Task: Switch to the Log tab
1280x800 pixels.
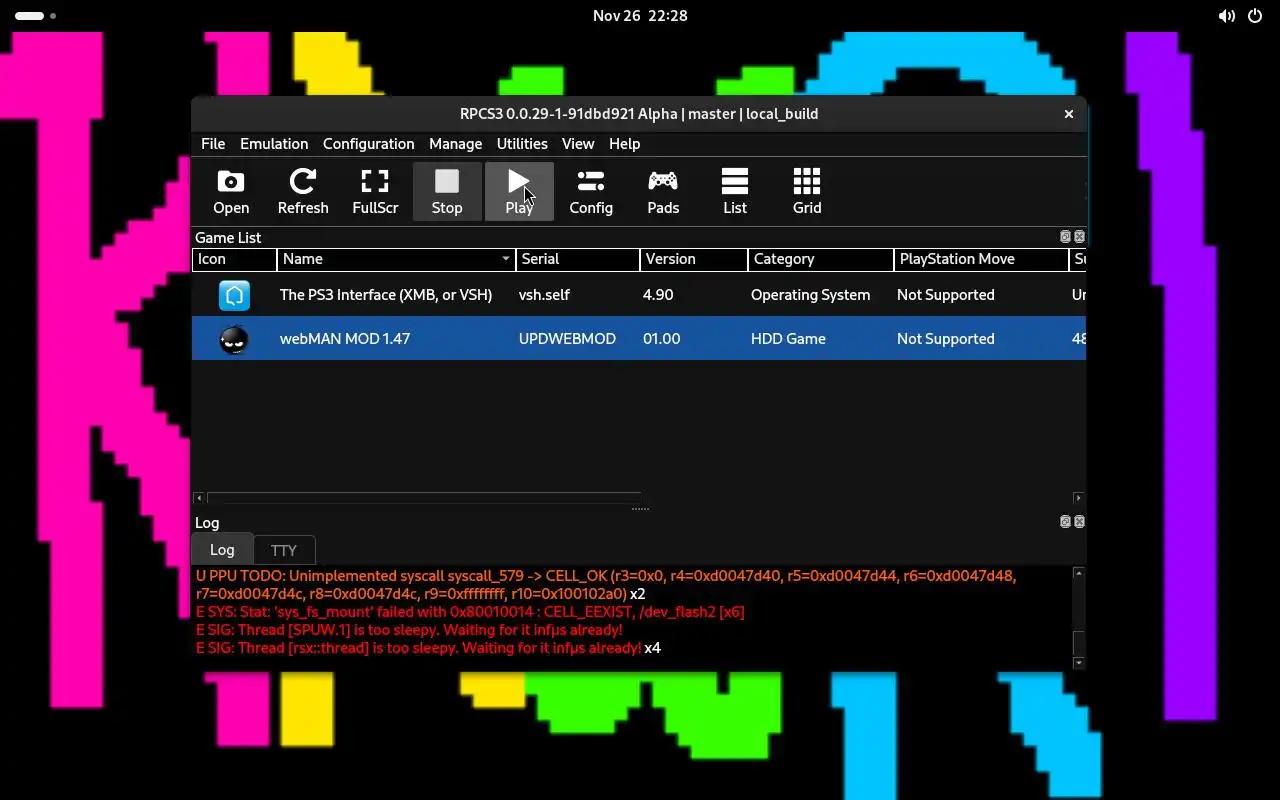Action: pos(222,550)
